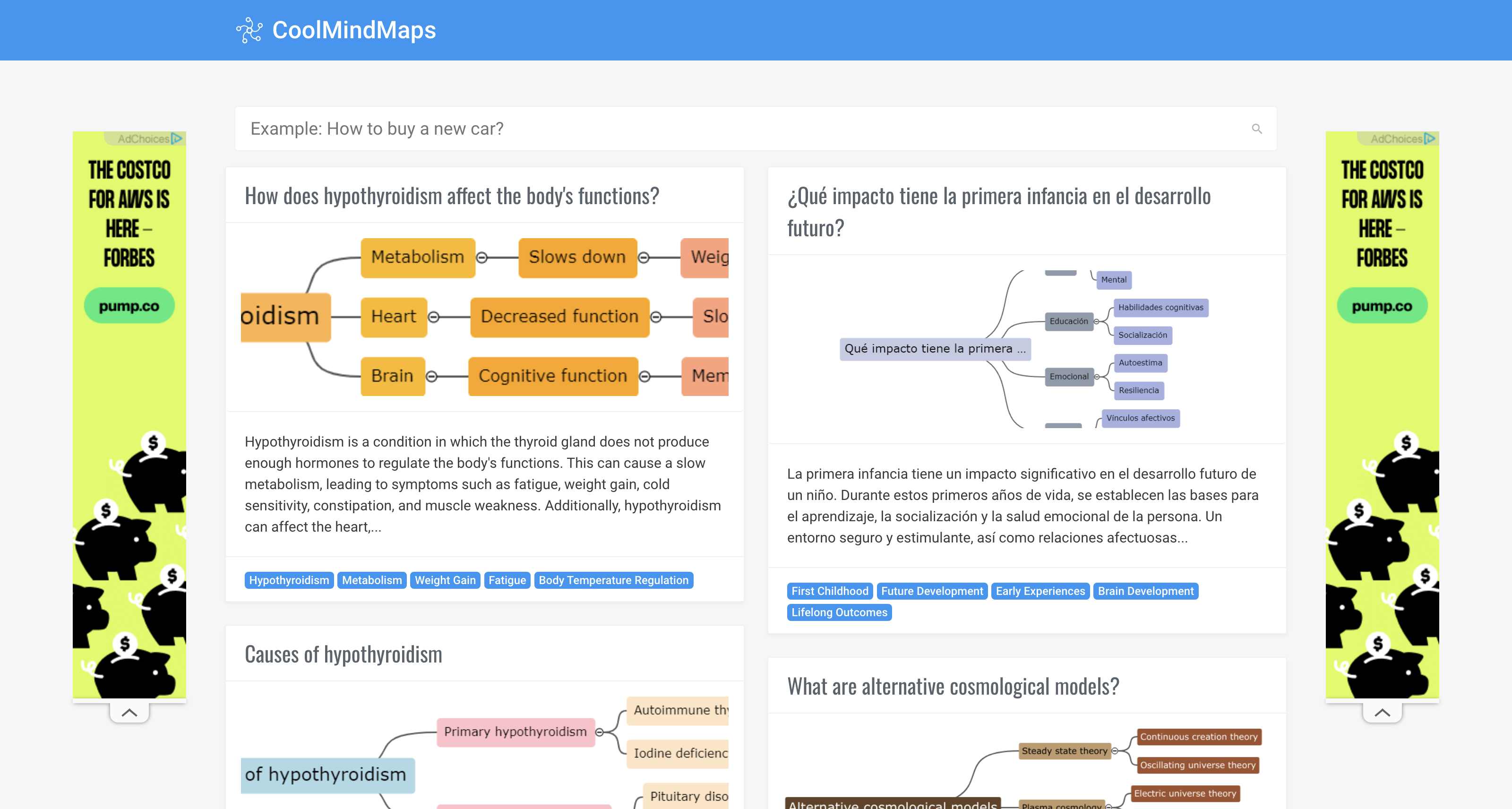Open the AdChoices icon on right ad
Viewport: 1512px width, 809px height.
point(1430,138)
